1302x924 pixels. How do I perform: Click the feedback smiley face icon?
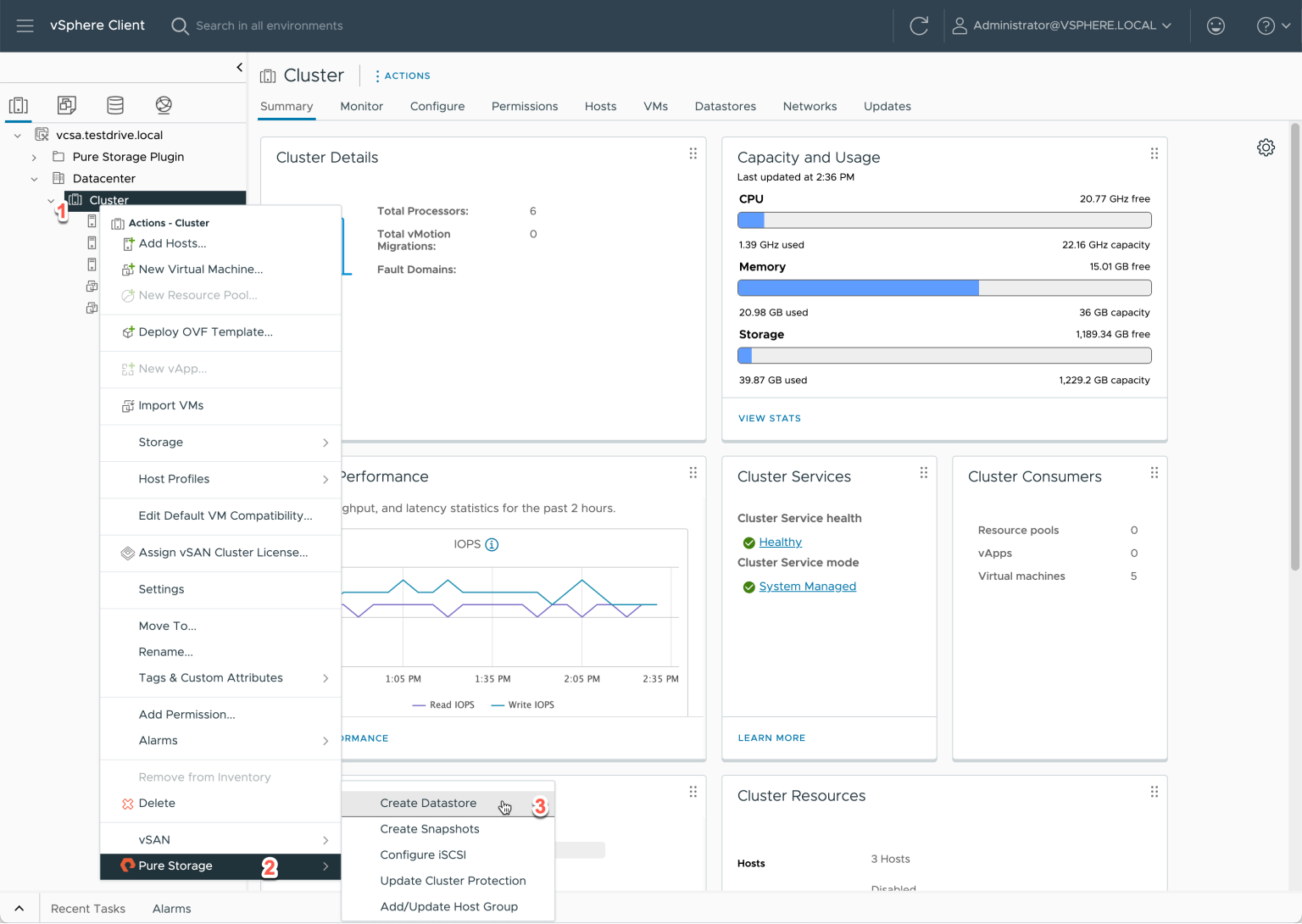pos(1216,25)
